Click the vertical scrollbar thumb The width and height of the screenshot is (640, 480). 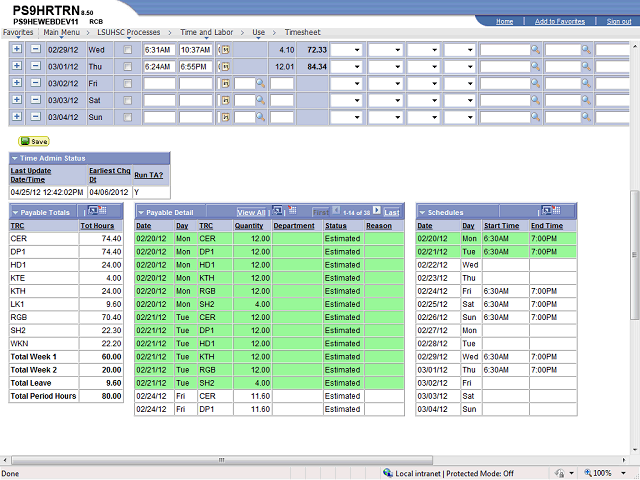coord(634,255)
